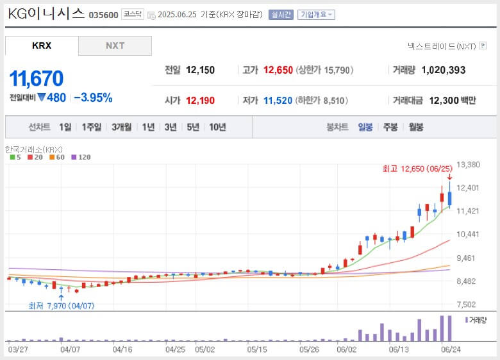500x360 pixels.
Task: Select the 3개월 line chart period
Action: point(121,127)
